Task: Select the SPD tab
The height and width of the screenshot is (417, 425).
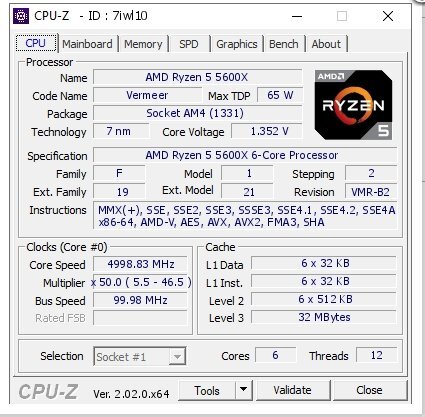Action: tap(189, 44)
